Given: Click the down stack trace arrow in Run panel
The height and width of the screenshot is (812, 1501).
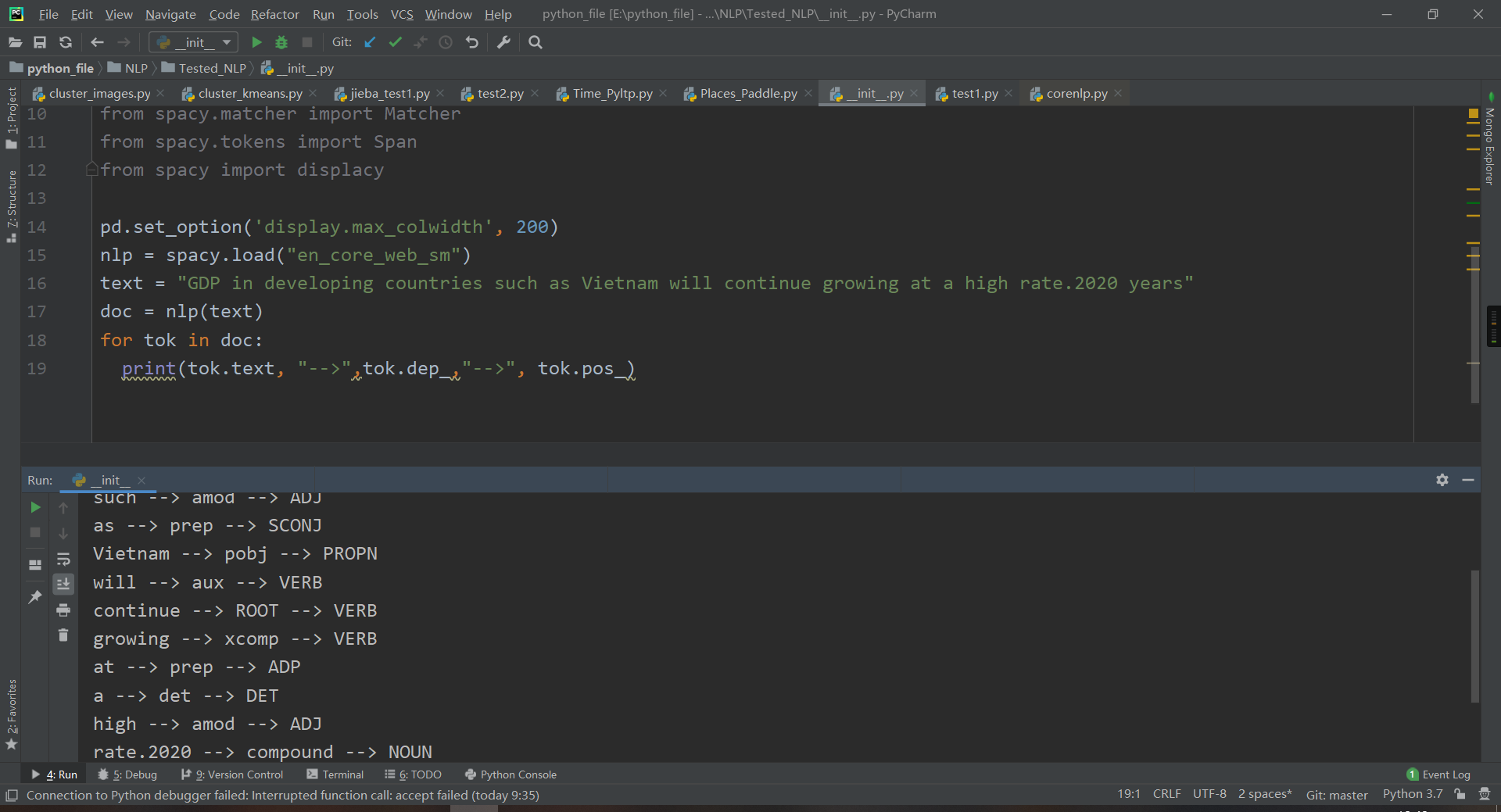Looking at the screenshot, I should [x=63, y=533].
